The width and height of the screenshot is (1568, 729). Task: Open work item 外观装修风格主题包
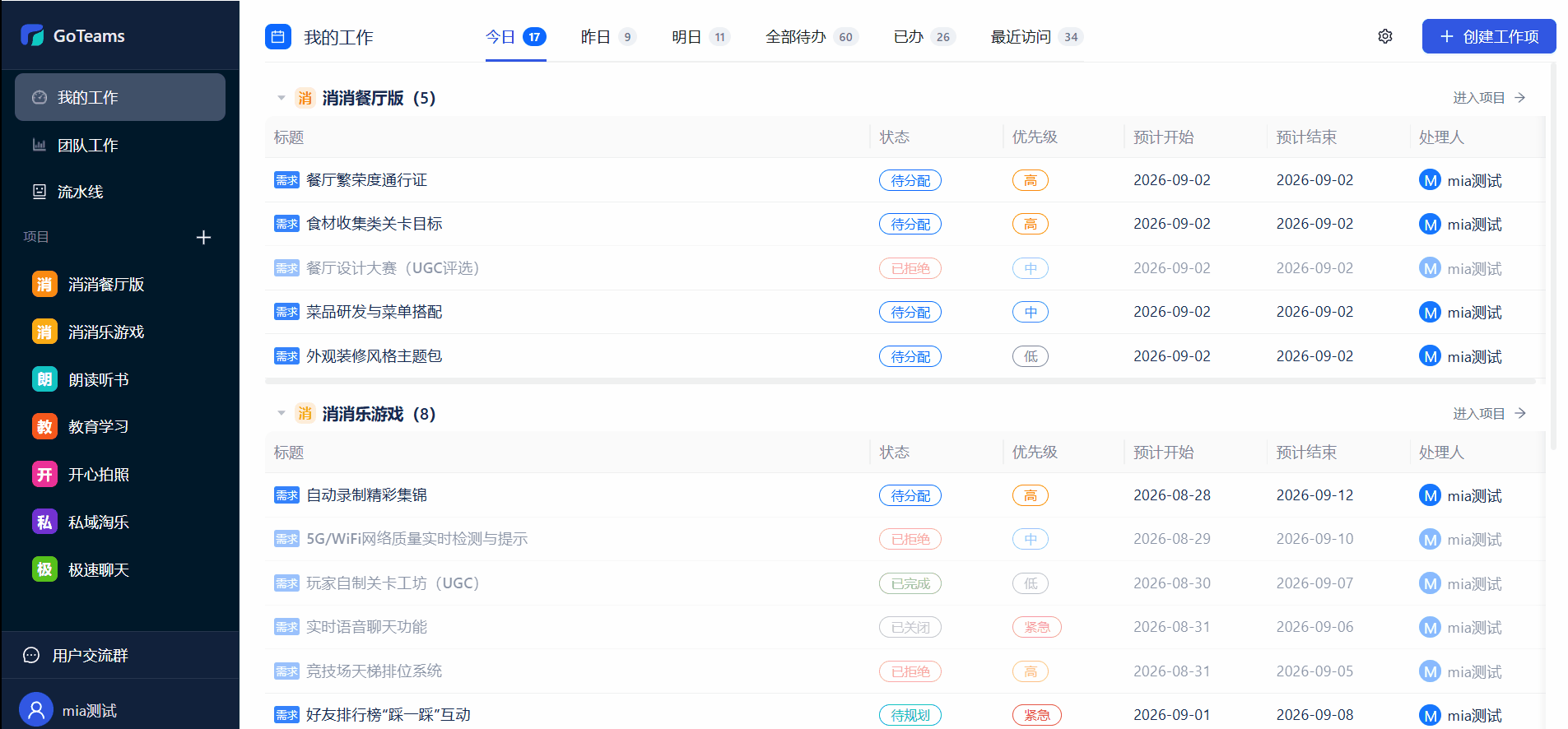(375, 356)
